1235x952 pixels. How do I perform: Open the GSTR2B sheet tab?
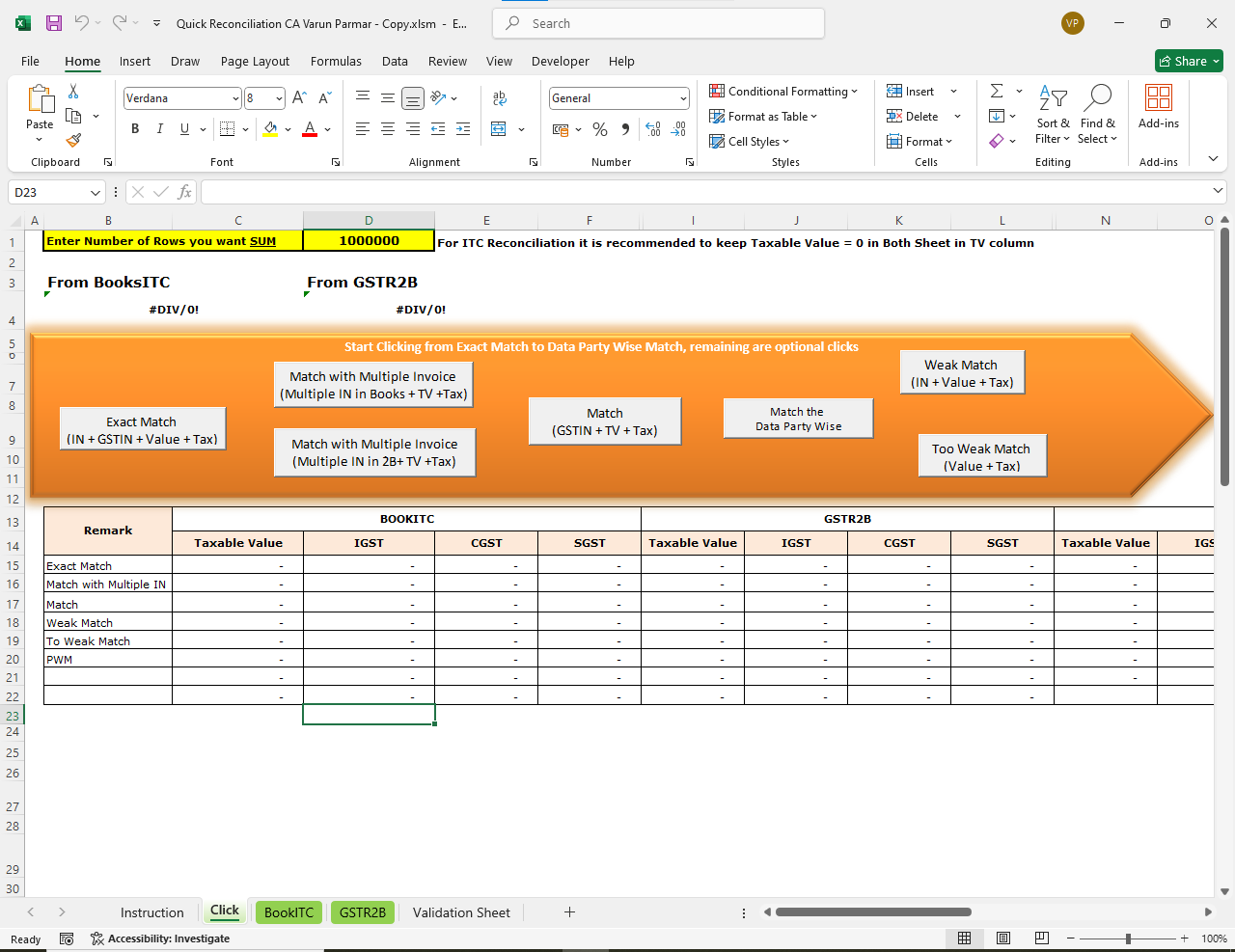362,911
